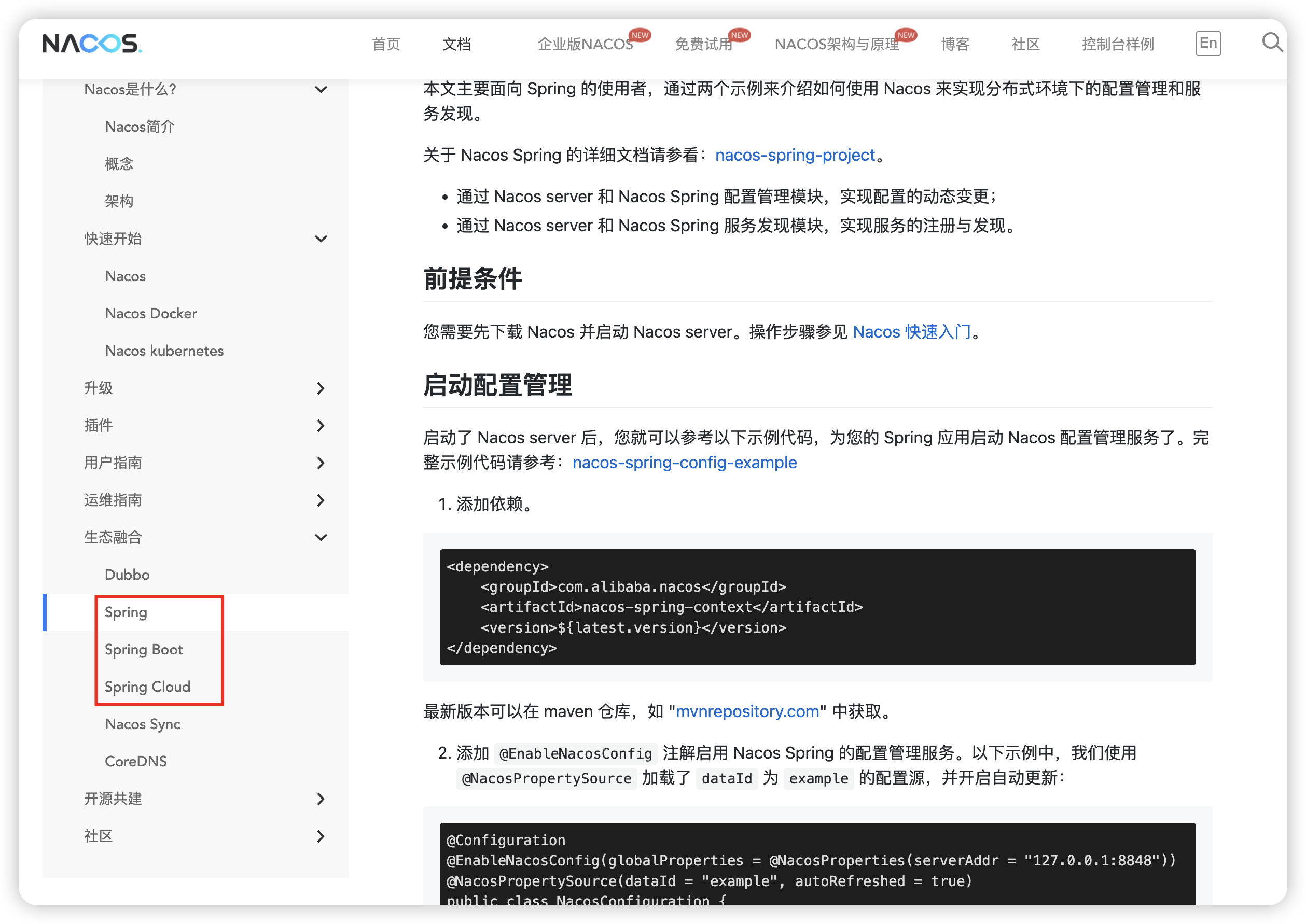Collapse the Nacos是什么? section chevron
The image size is (1306, 924).
point(321,89)
